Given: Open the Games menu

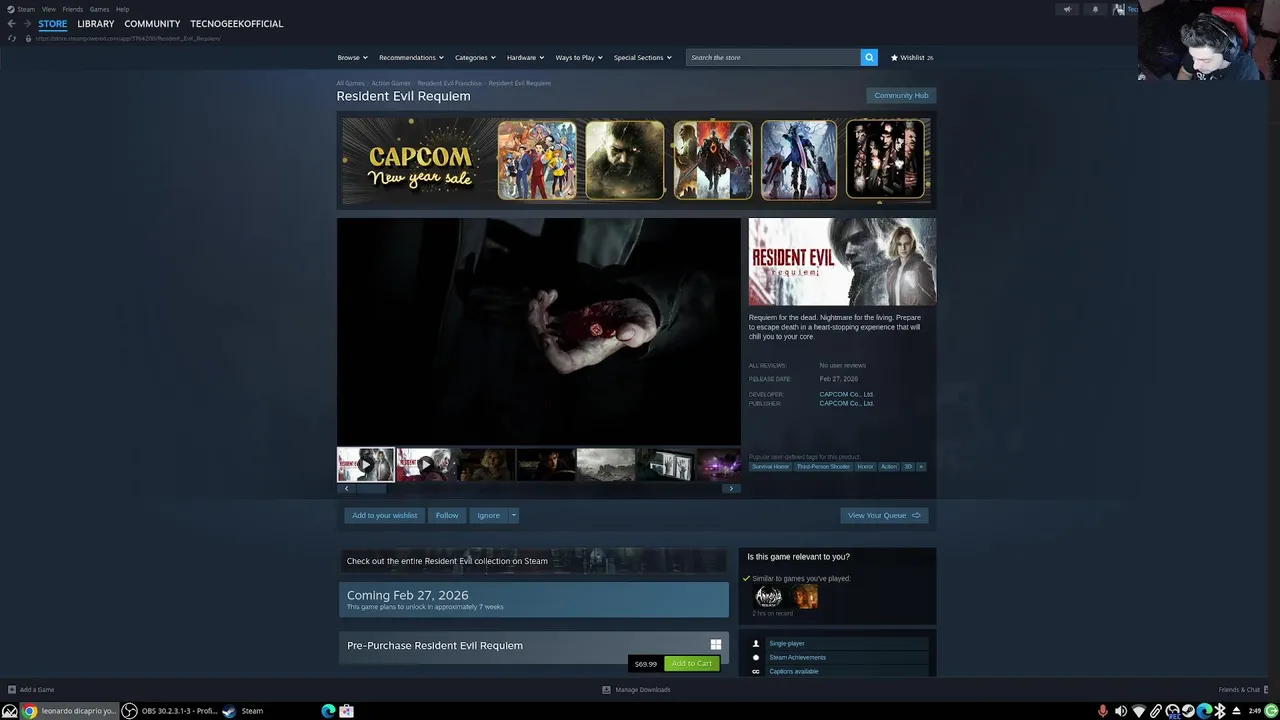Looking at the screenshot, I should click(x=99, y=9).
